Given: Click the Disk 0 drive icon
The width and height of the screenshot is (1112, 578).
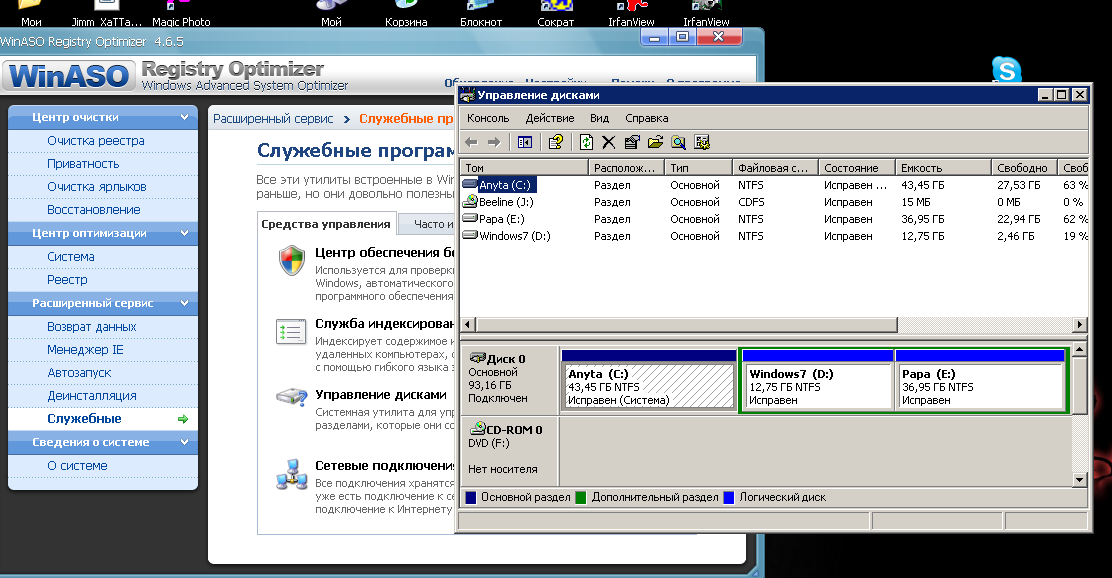Looking at the screenshot, I should click(477, 358).
